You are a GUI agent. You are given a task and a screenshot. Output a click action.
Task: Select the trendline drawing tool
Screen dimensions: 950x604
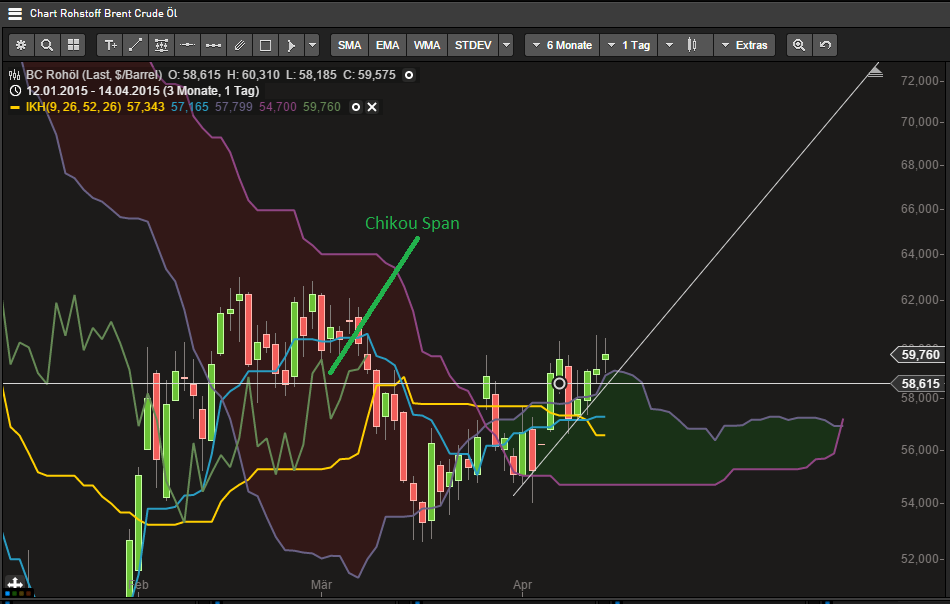click(136, 45)
